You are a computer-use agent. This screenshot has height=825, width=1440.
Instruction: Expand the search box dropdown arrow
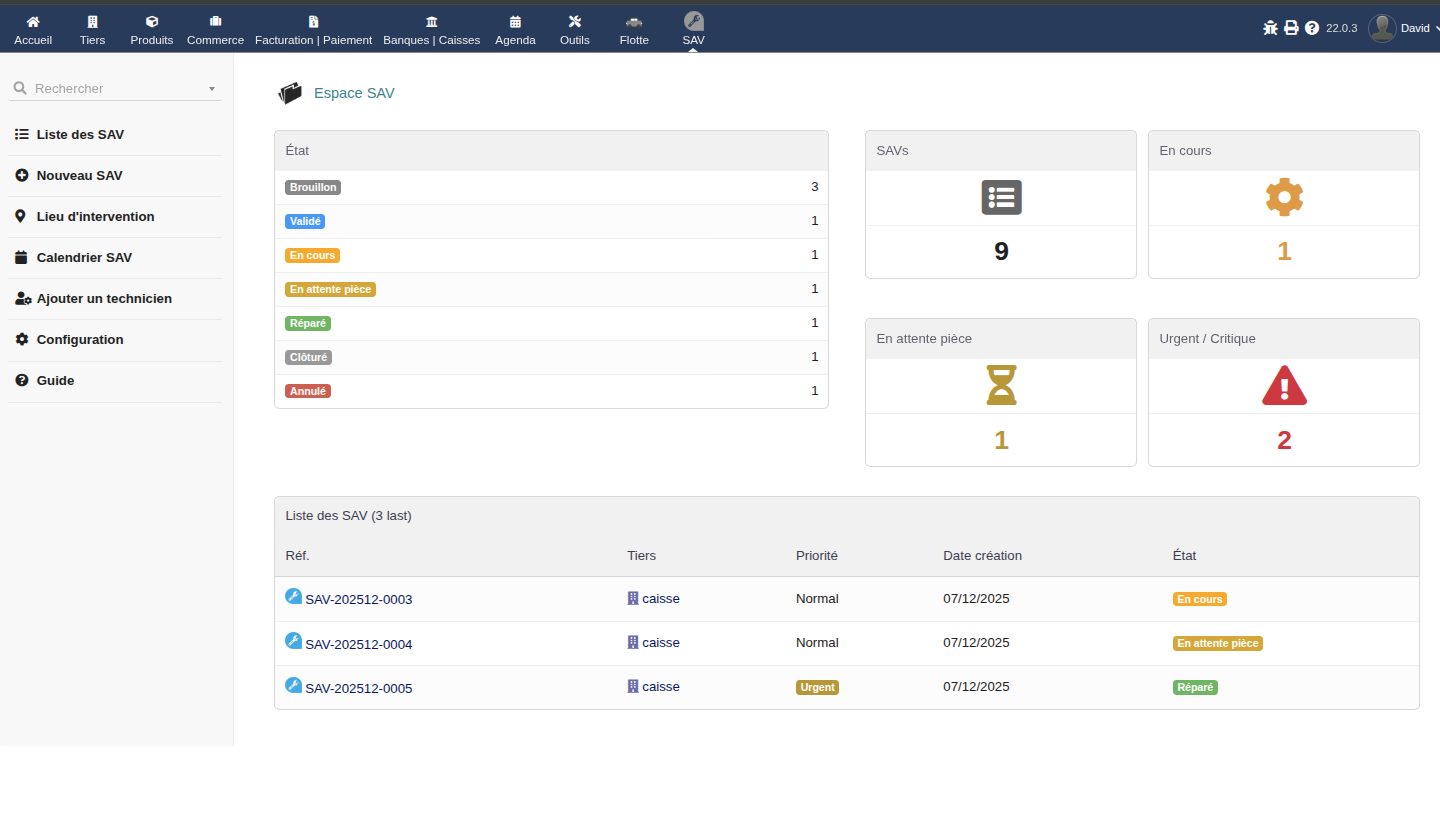coord(212,89)
